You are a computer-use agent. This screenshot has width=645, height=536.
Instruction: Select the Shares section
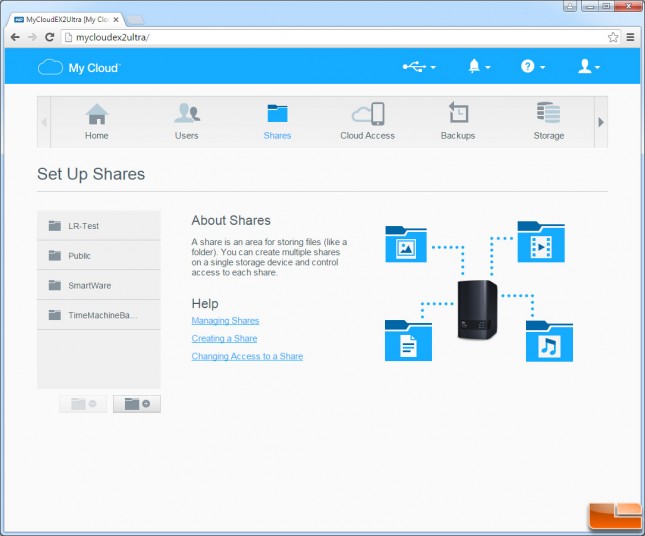pos(277,122)
